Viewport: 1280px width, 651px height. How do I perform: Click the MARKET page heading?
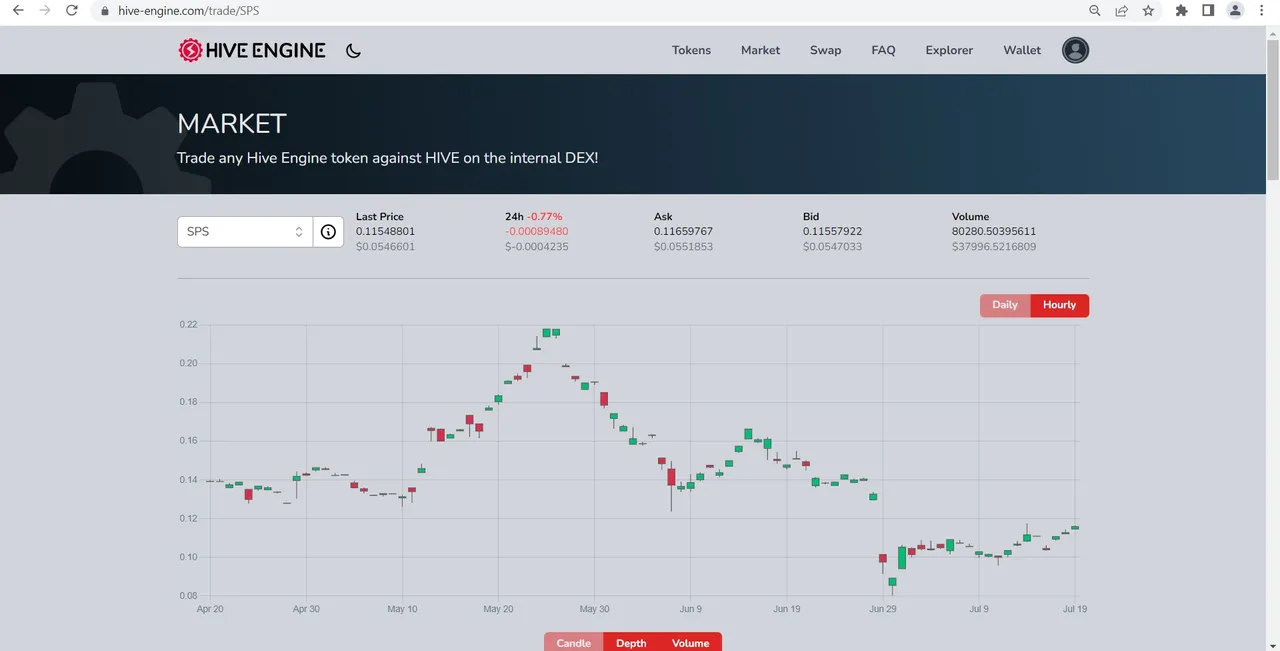coord(232,124)
